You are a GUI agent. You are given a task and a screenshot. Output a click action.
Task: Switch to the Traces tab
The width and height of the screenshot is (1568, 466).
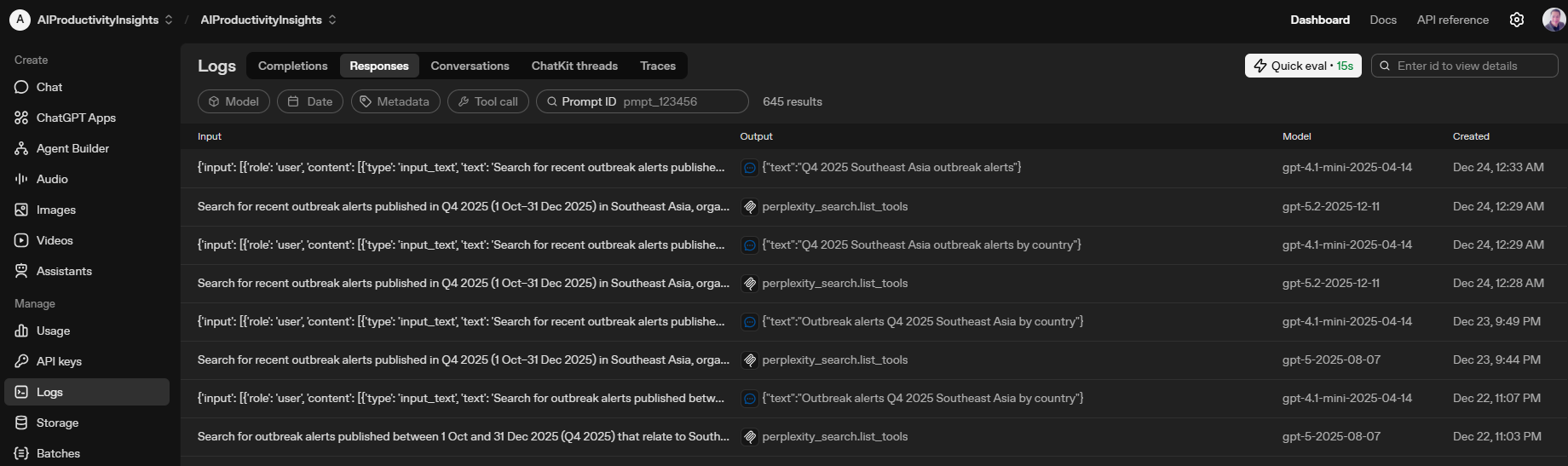click(x=657, y=66)
